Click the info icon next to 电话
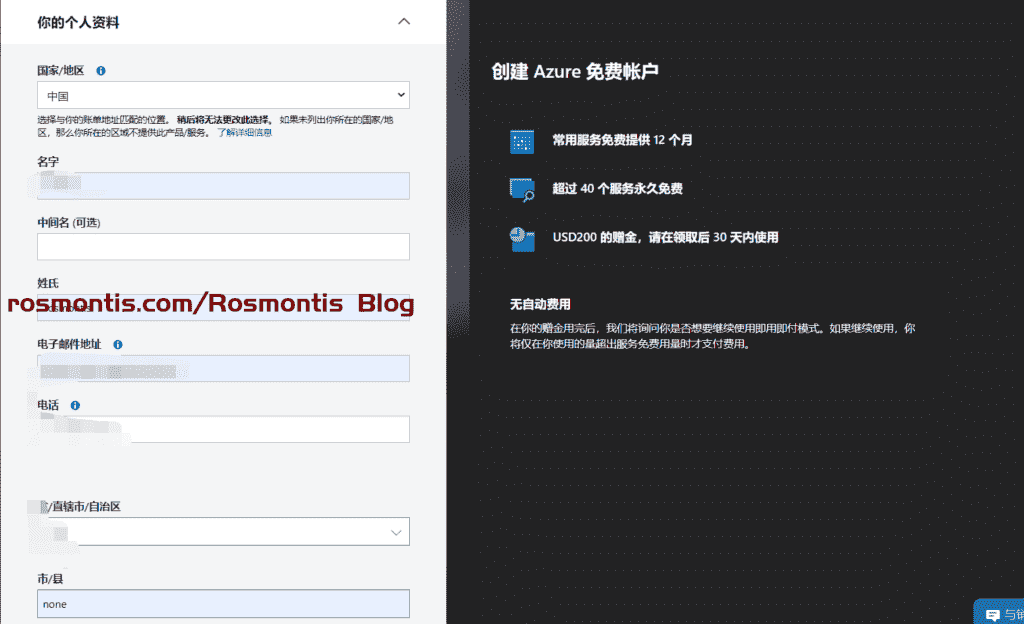 (x=75, y=405)
